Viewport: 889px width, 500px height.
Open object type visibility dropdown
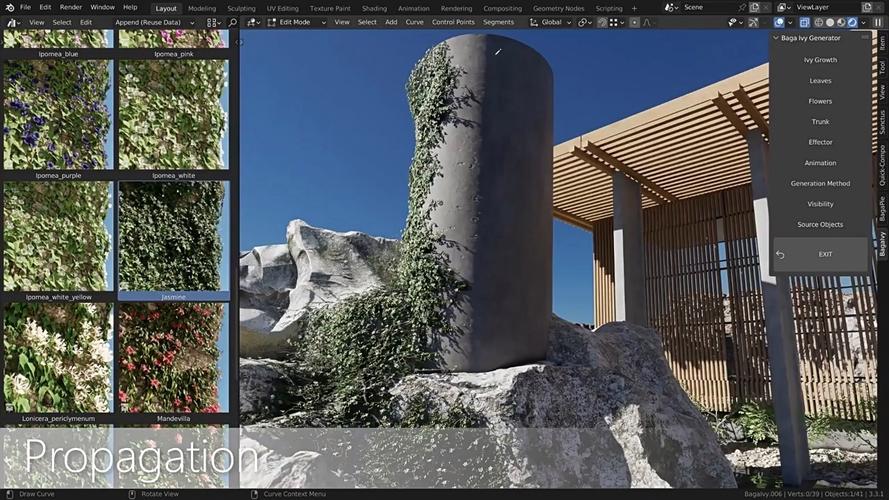(x=735, y=23)
